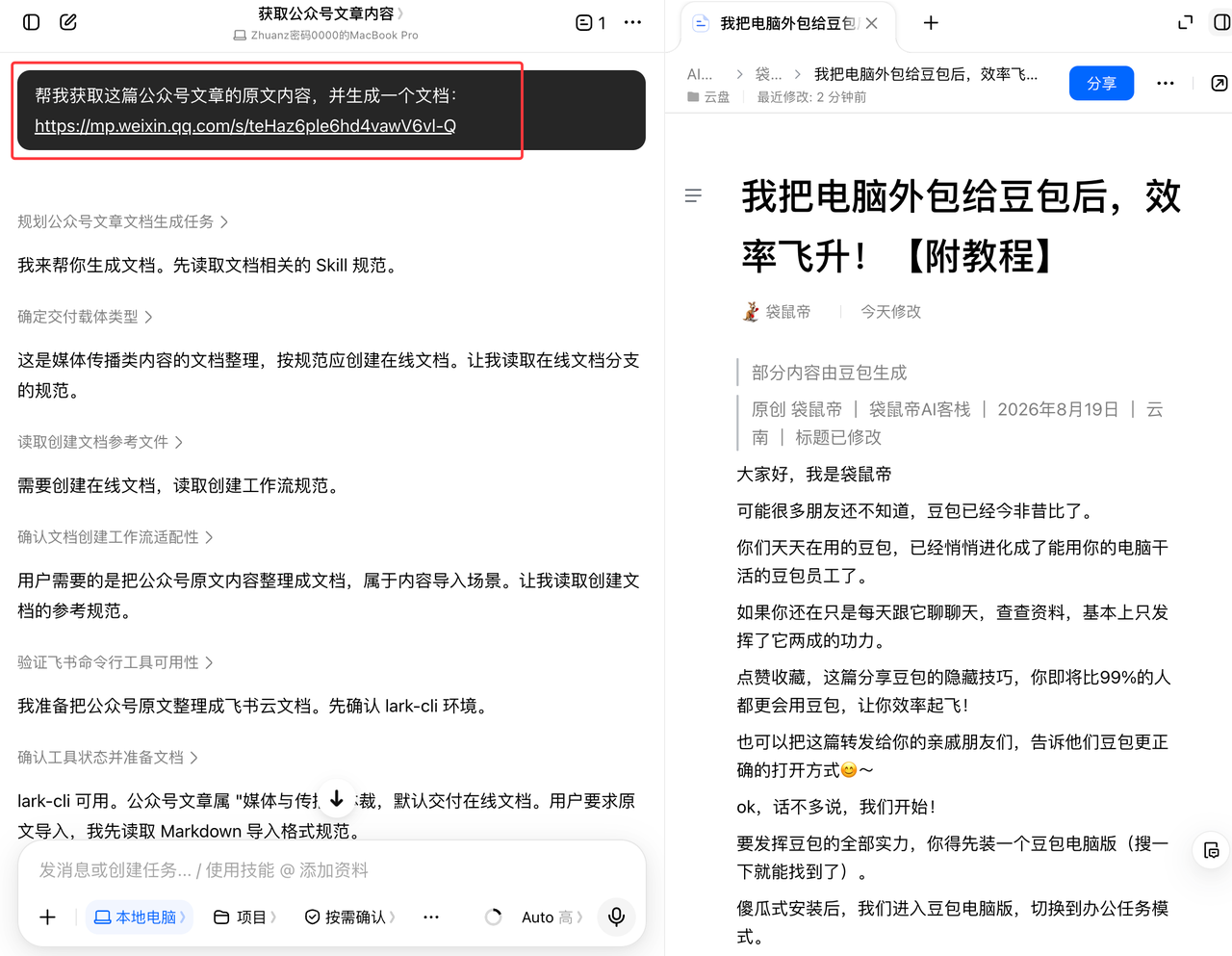The width and height of the screenshot is (1232, 956).
Task: Expand the 确认工具状态并准备文档 step
Action: point(109,758)
